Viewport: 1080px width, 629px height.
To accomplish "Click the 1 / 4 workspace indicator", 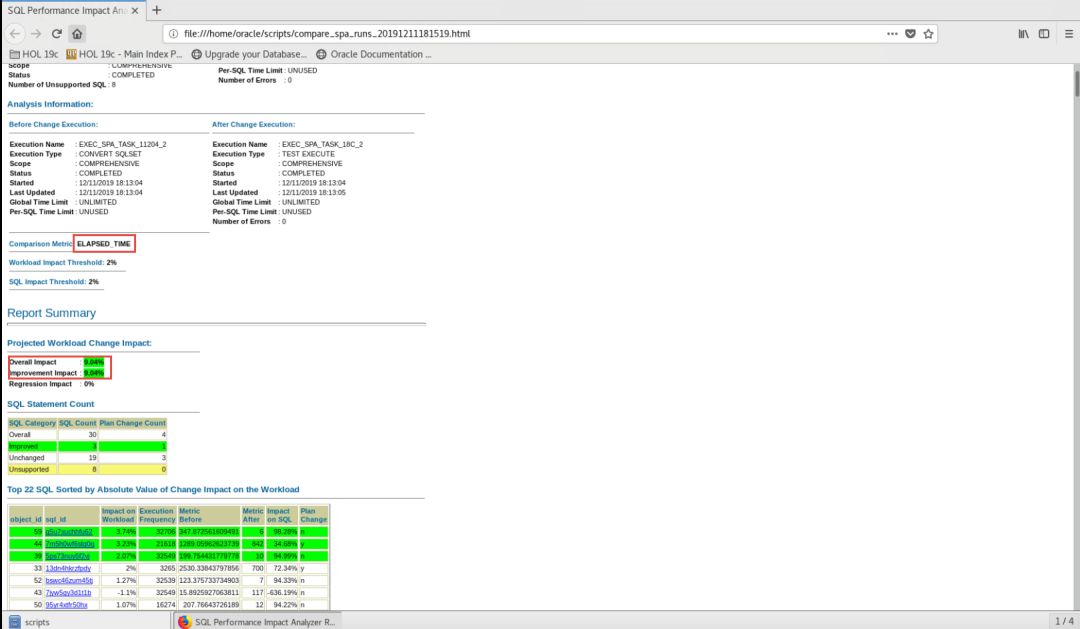I will (1064, 621).
